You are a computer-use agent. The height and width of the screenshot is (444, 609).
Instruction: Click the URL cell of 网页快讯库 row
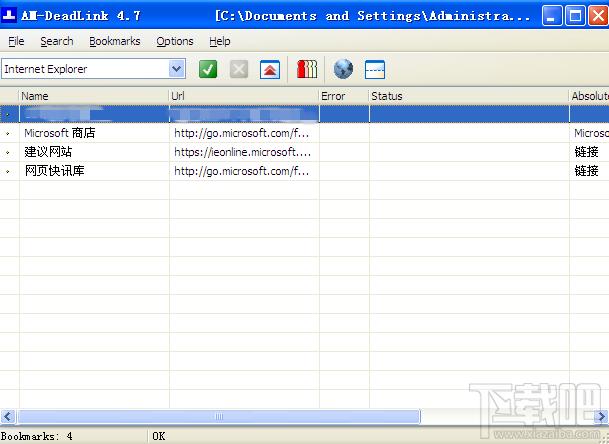[x=244, y=171]
